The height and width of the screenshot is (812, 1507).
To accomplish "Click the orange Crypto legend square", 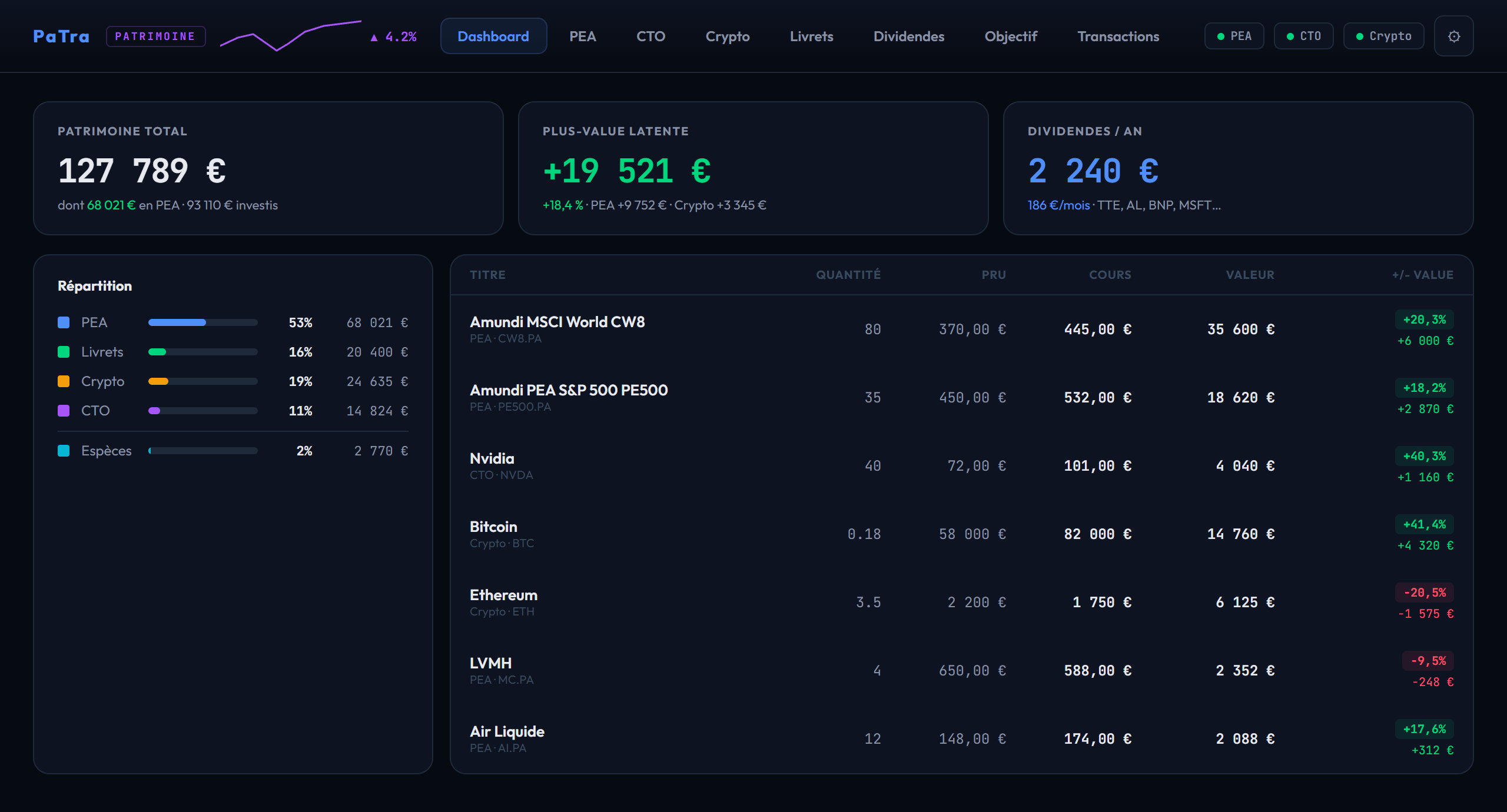I will pyautogui.click(x=64, y=381).
